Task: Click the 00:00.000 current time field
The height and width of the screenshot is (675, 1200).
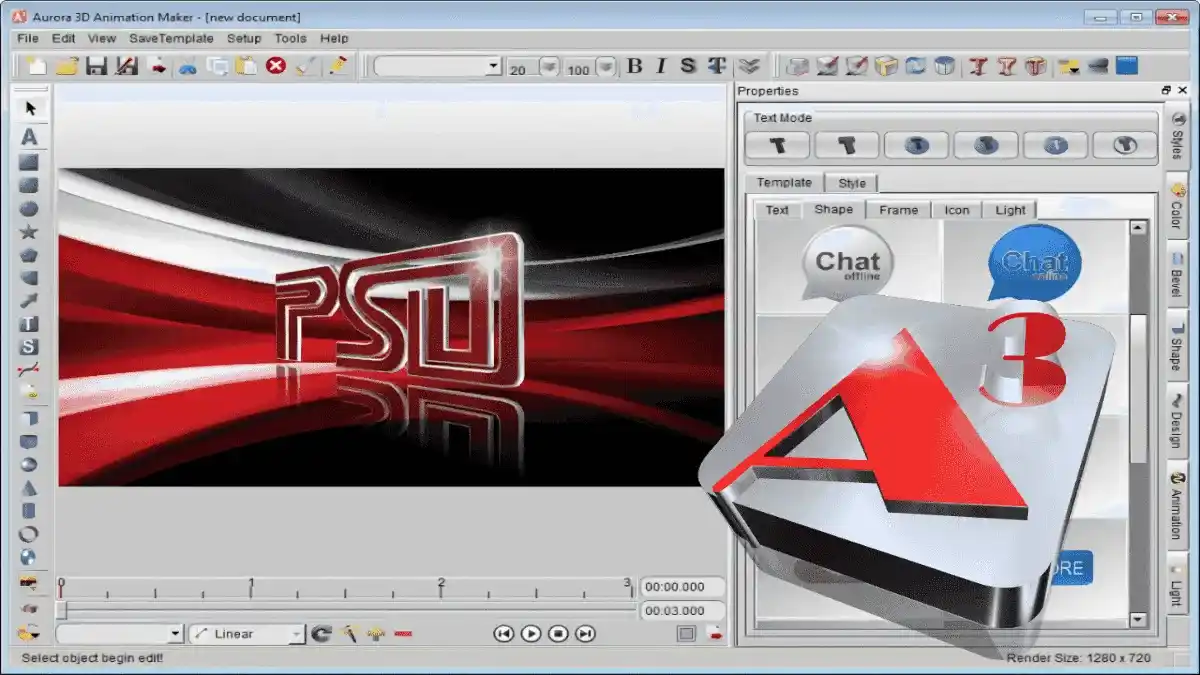Action: click(x=682, y=587)
